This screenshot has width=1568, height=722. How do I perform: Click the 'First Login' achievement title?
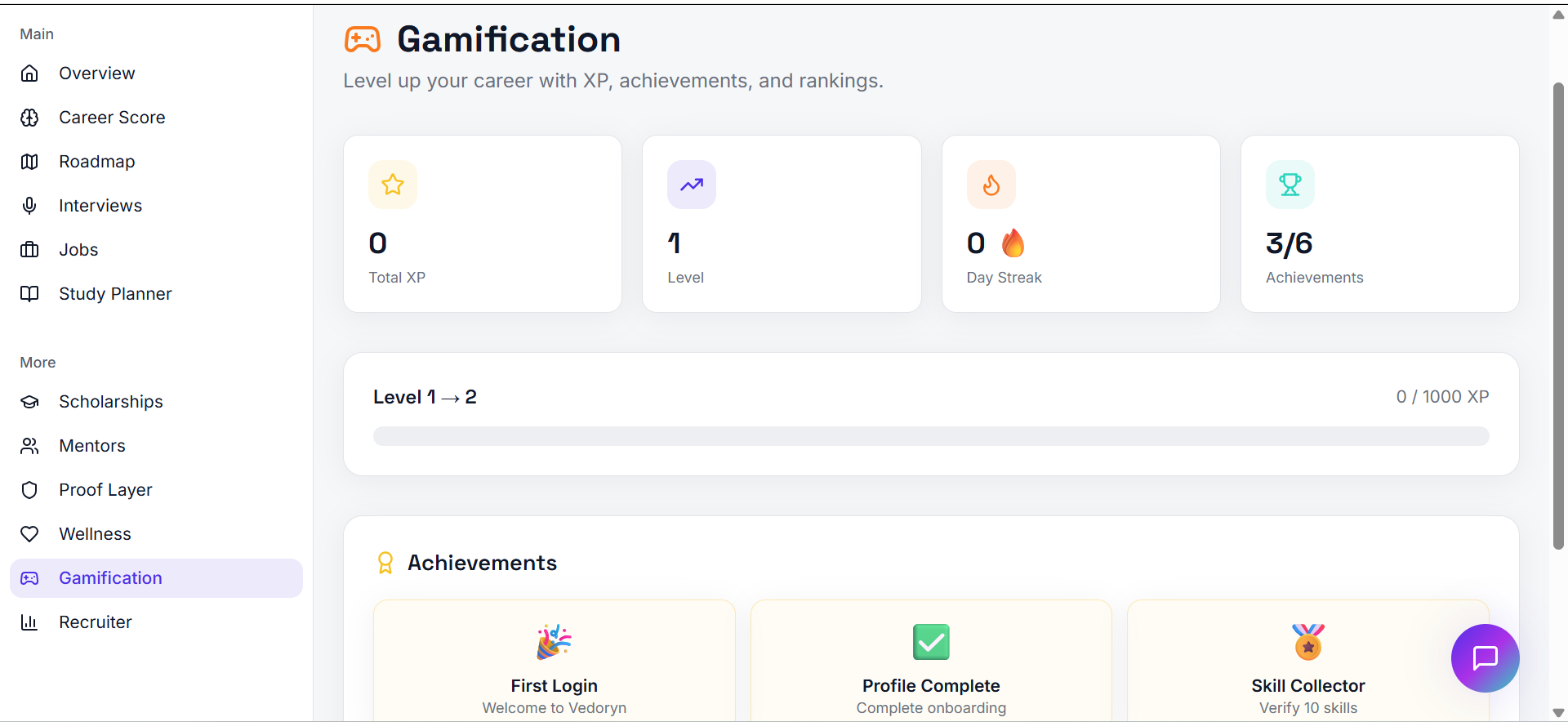(555, 686)
